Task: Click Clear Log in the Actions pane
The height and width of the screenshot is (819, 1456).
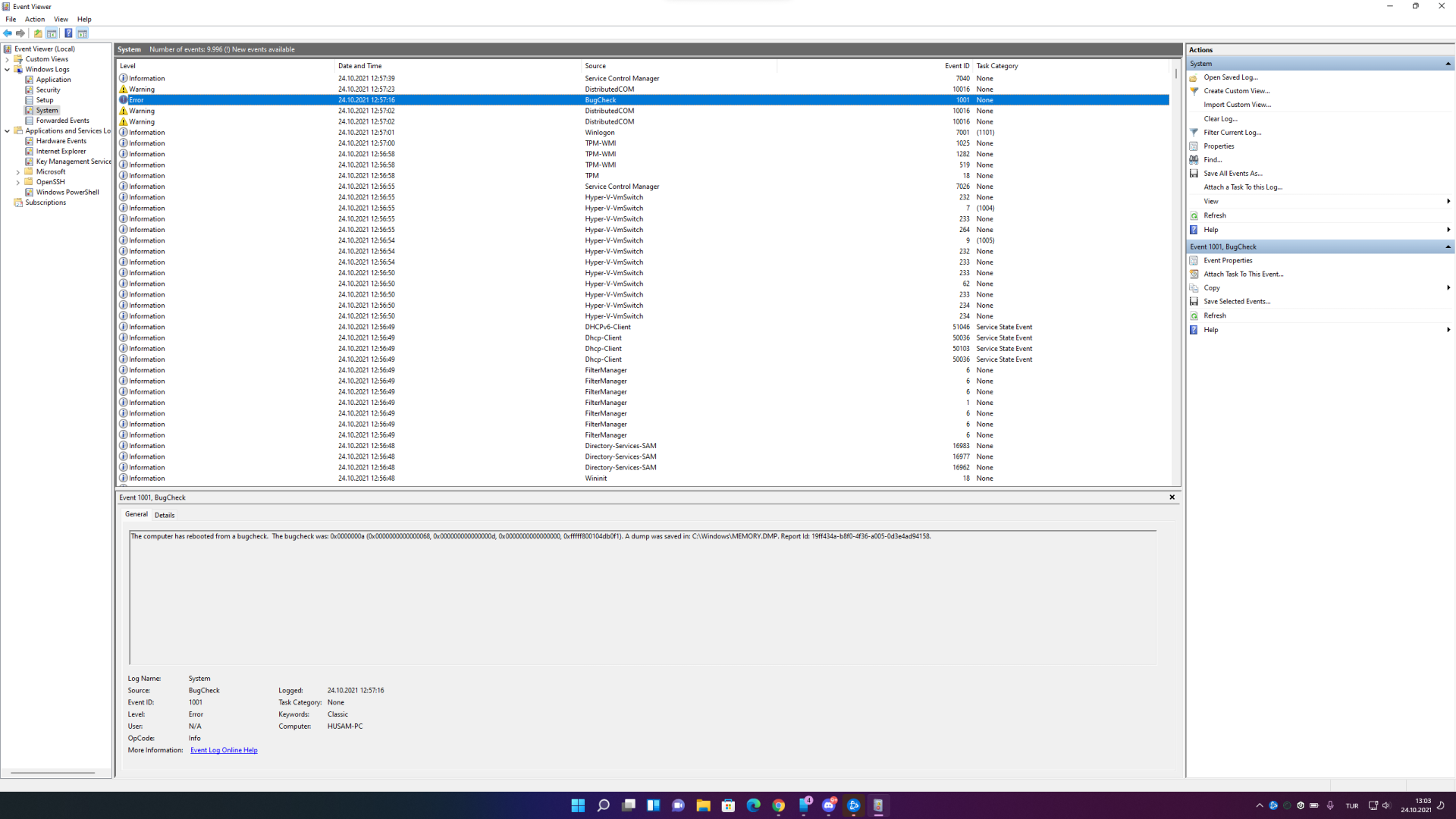Action: click(x=1220, y=119)
